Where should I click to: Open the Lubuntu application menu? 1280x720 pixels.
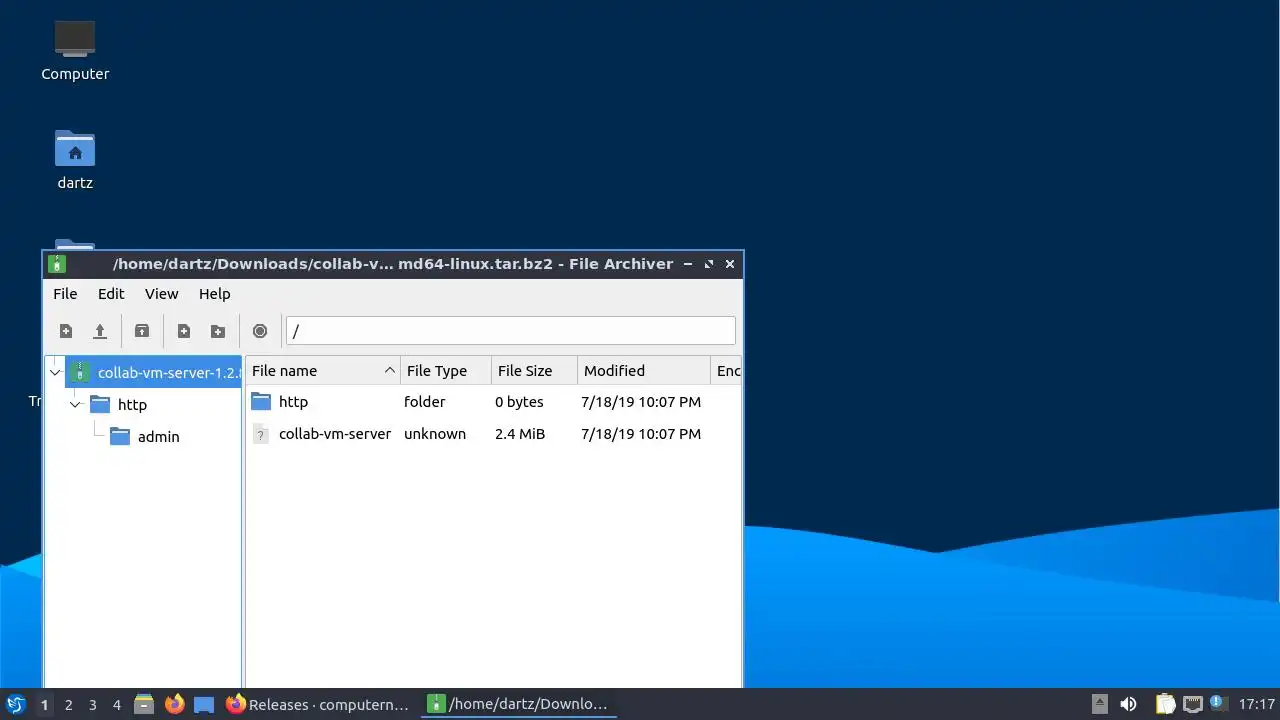click(16, 704)
